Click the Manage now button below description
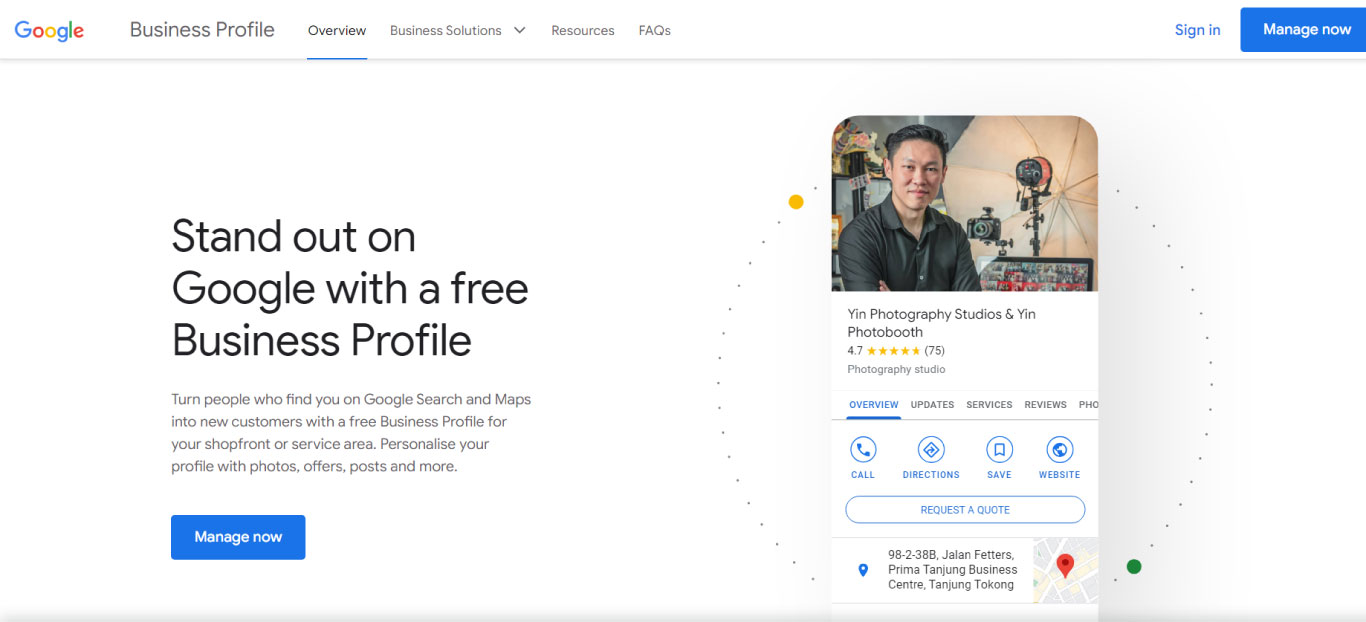 click(x=238, y=537)
